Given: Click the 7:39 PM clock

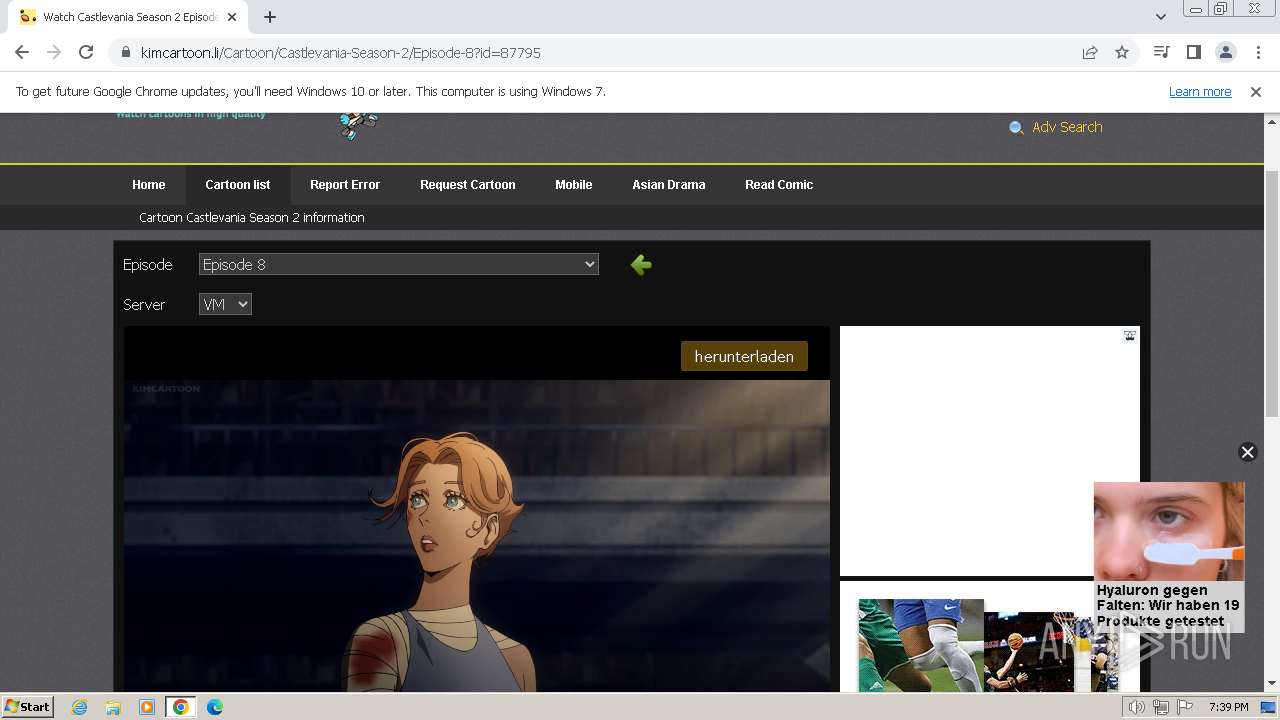Looking at the screenshot, I should 1229,707.
